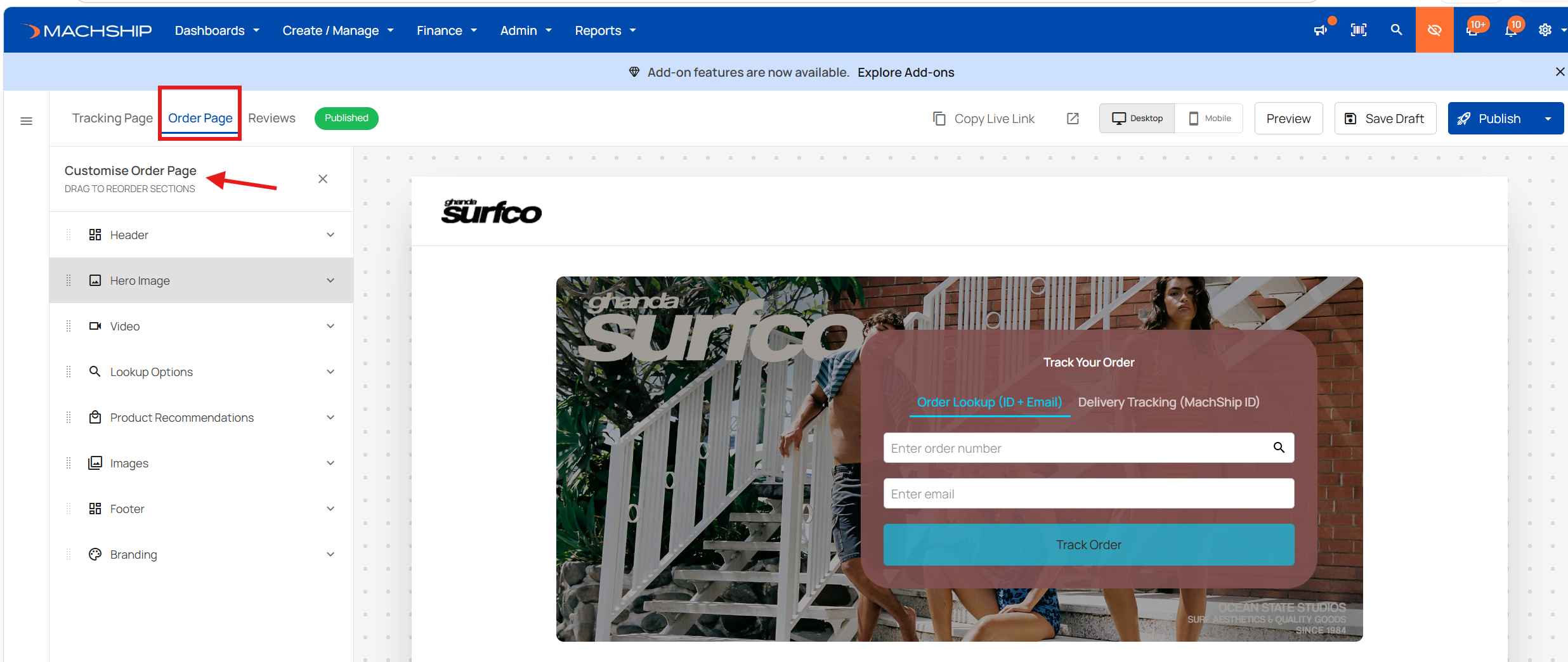The width and height of the screenshot is (1568, 662).
Task: Open alerts bell with 10 badge
Action: [1511, 30]
